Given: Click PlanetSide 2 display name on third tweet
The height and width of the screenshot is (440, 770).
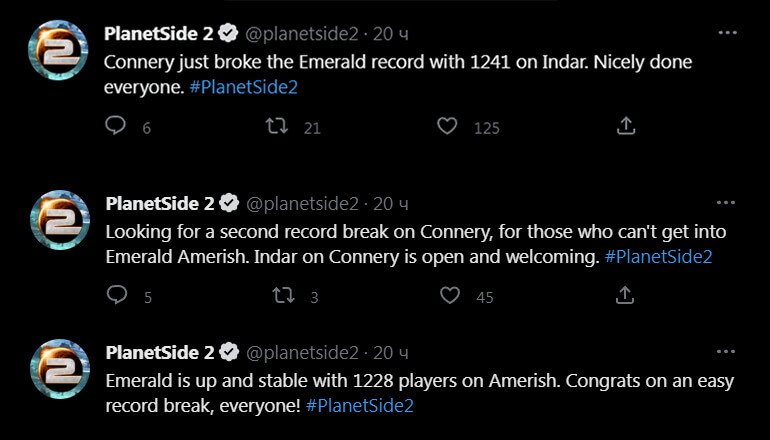Looking at the screenshot, I should click(x=160, y=352).
